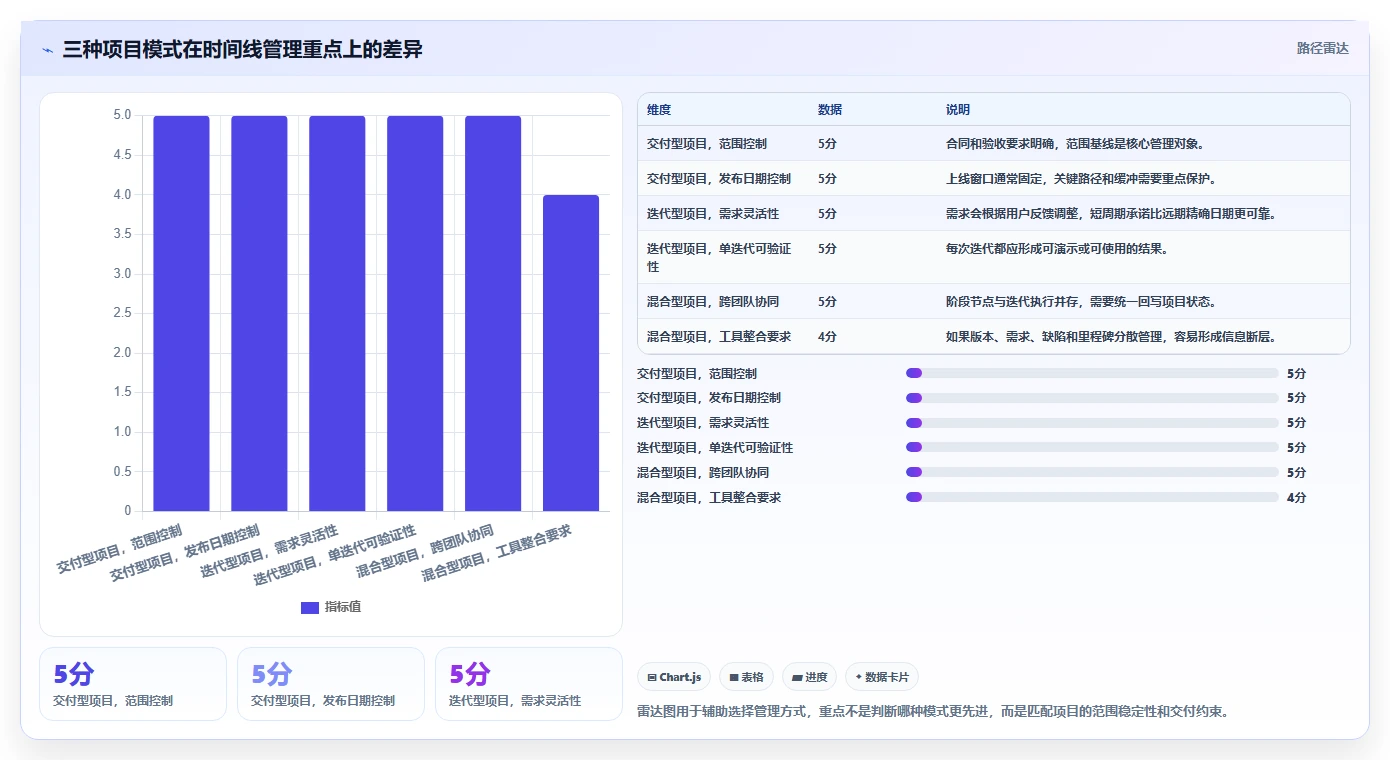The image size is (1390, 760).
Task: Toggle the 指标值 legend item
Action: (x=331, y=607)
